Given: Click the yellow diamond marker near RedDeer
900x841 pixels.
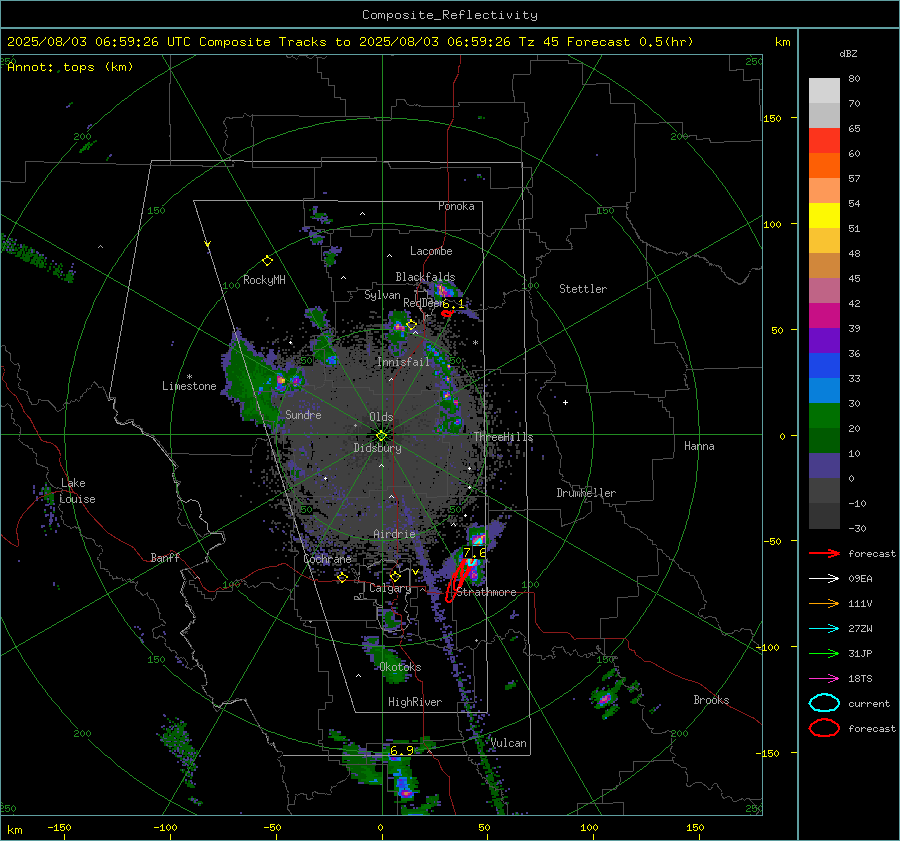Looking at the screenshot, I should [411, 325].
